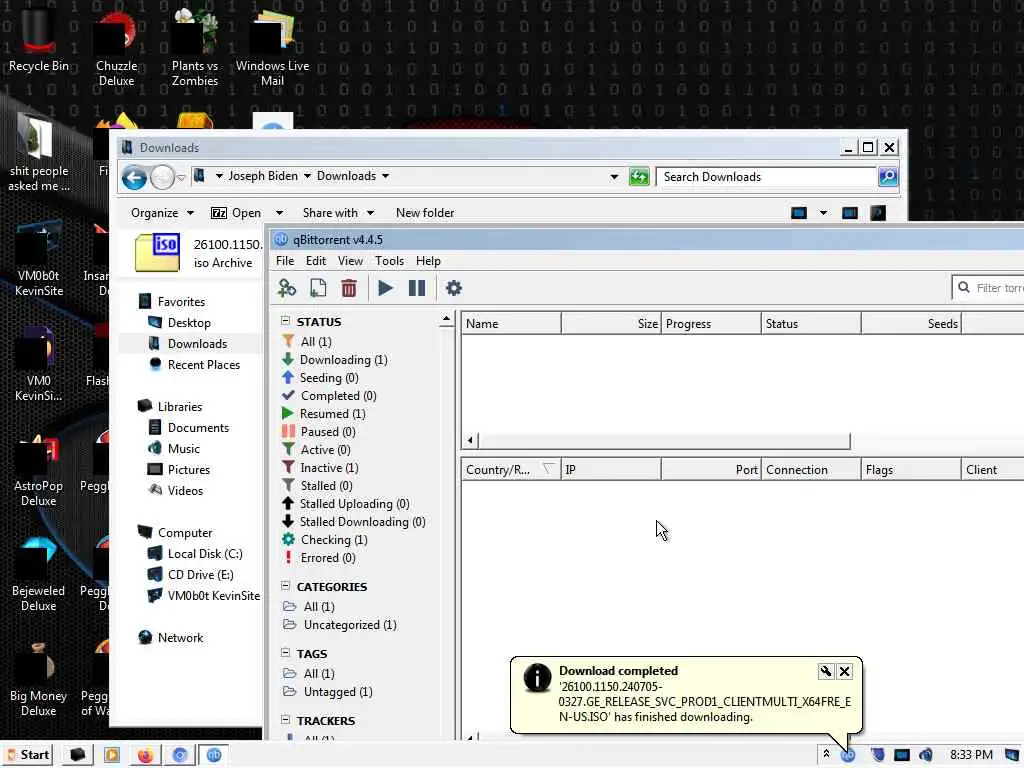Select the 26100.1150 iso Archive file
Screen dimensions: 1024x768
[x=198, y=253]
